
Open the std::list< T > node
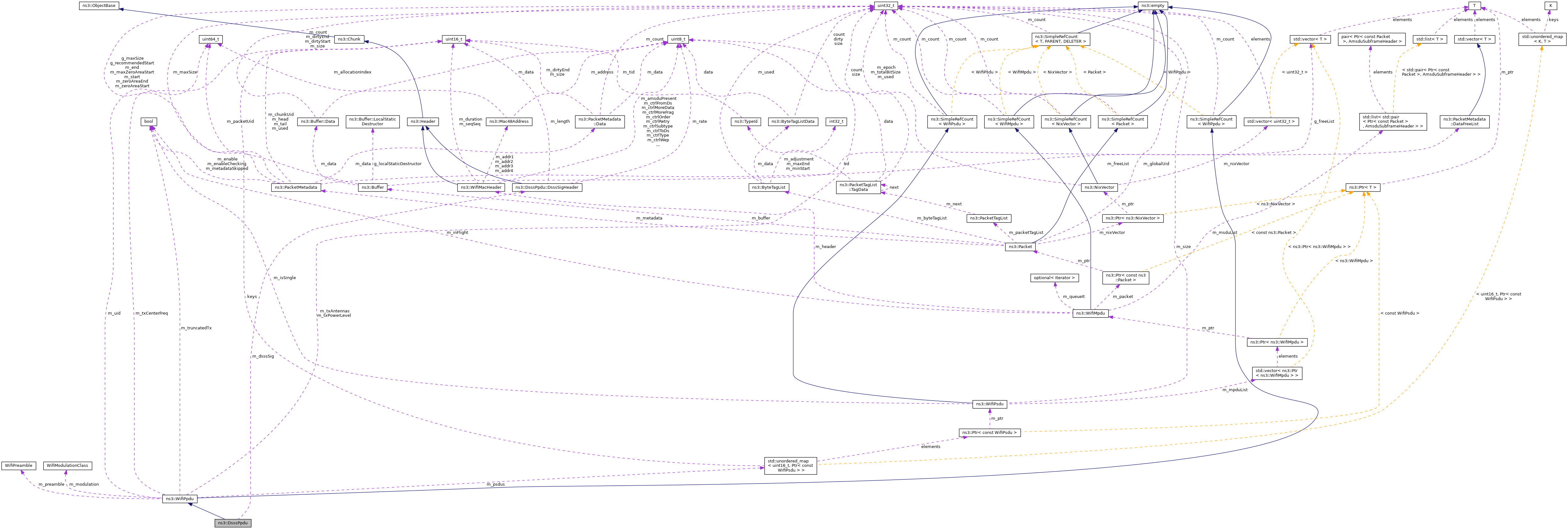(1430, 39)
